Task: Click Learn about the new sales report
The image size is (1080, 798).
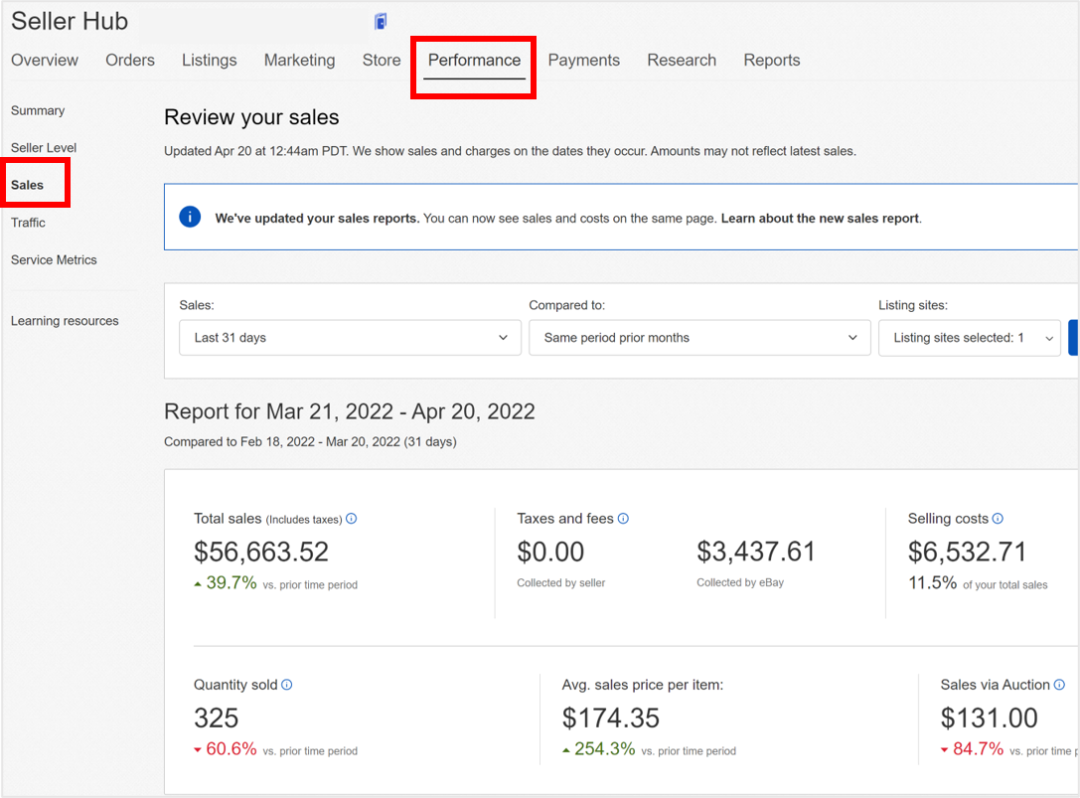Action: [819, 218]
